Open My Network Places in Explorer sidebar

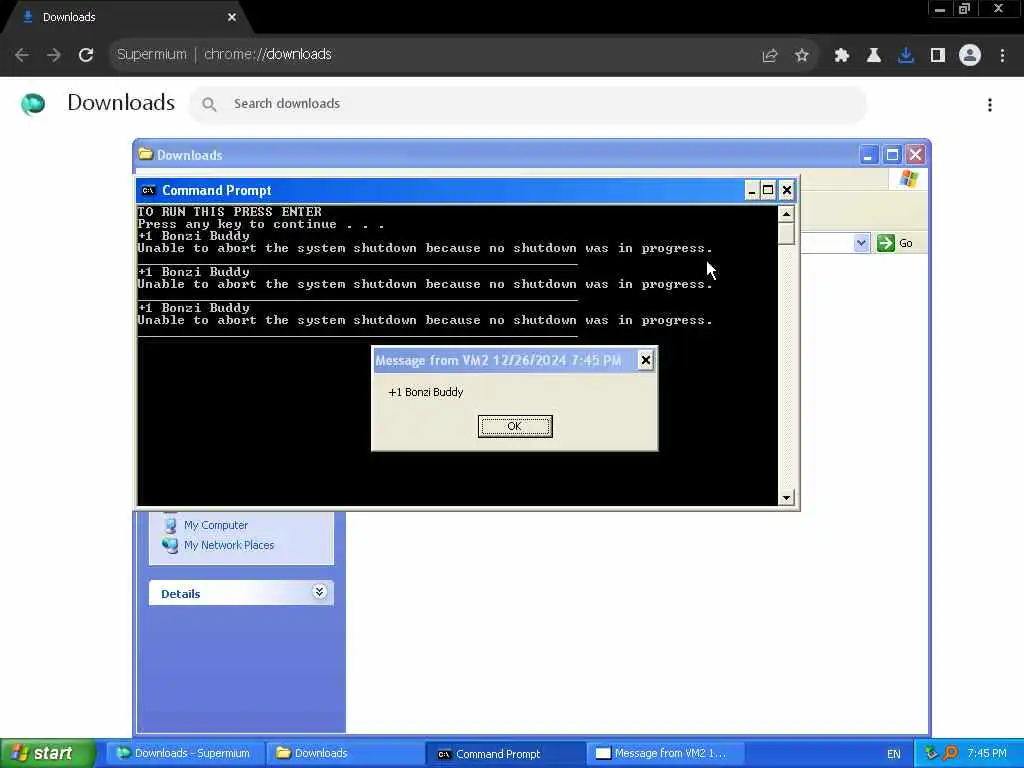(229, 545)
